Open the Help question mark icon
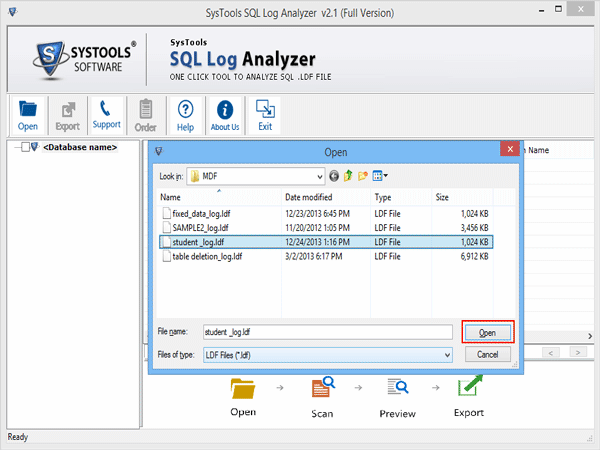The height and width of the screenshot is (450, 600). [185, 109]
